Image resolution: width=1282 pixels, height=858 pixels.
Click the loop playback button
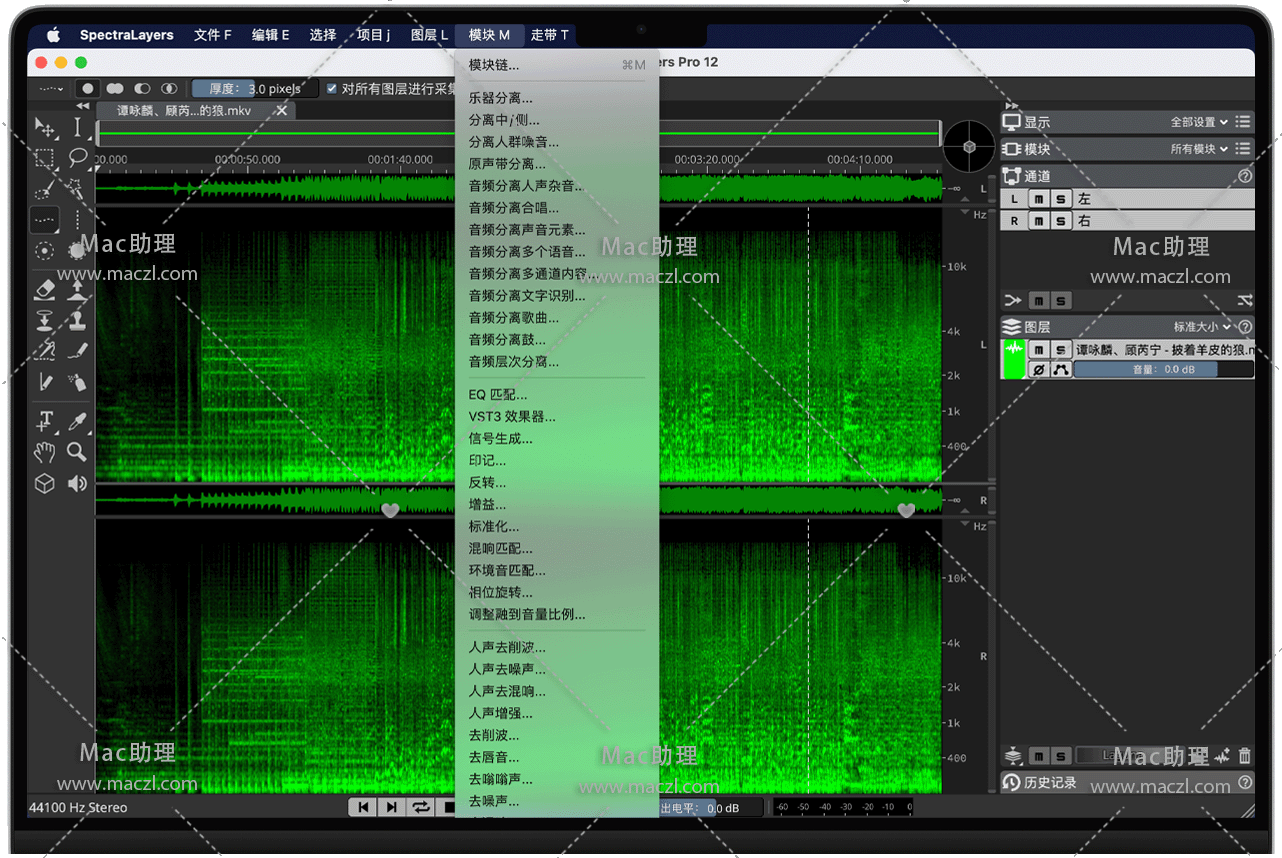click(421, 807)
